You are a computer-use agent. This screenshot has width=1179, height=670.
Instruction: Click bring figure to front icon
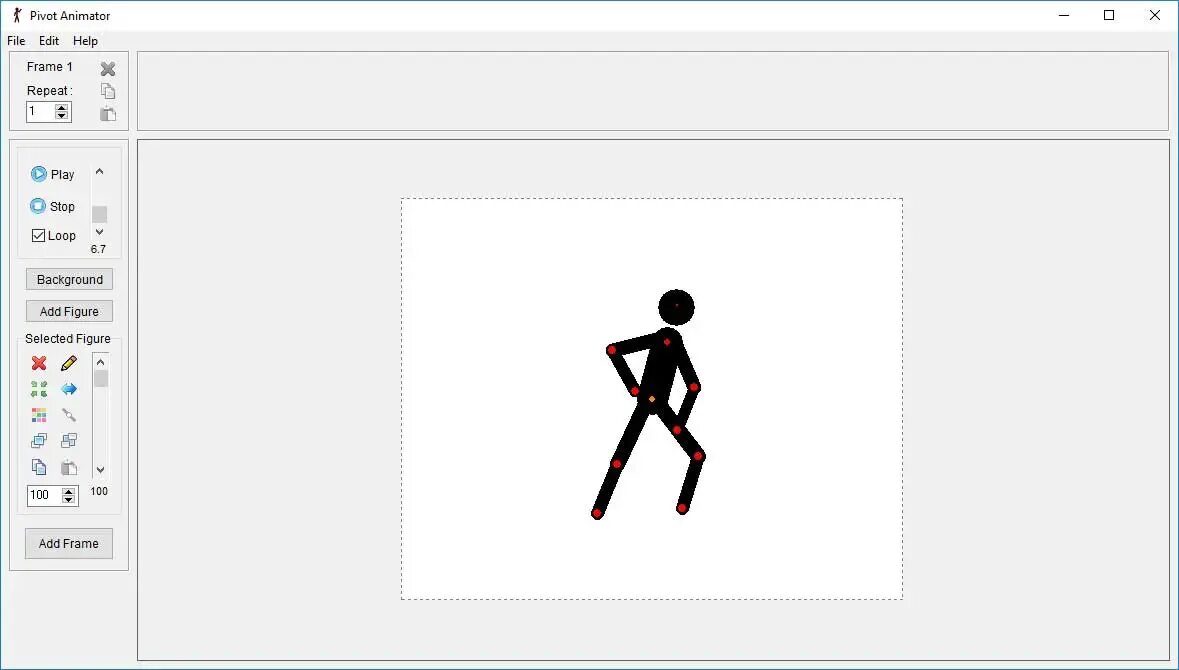(x=39, y=441)
